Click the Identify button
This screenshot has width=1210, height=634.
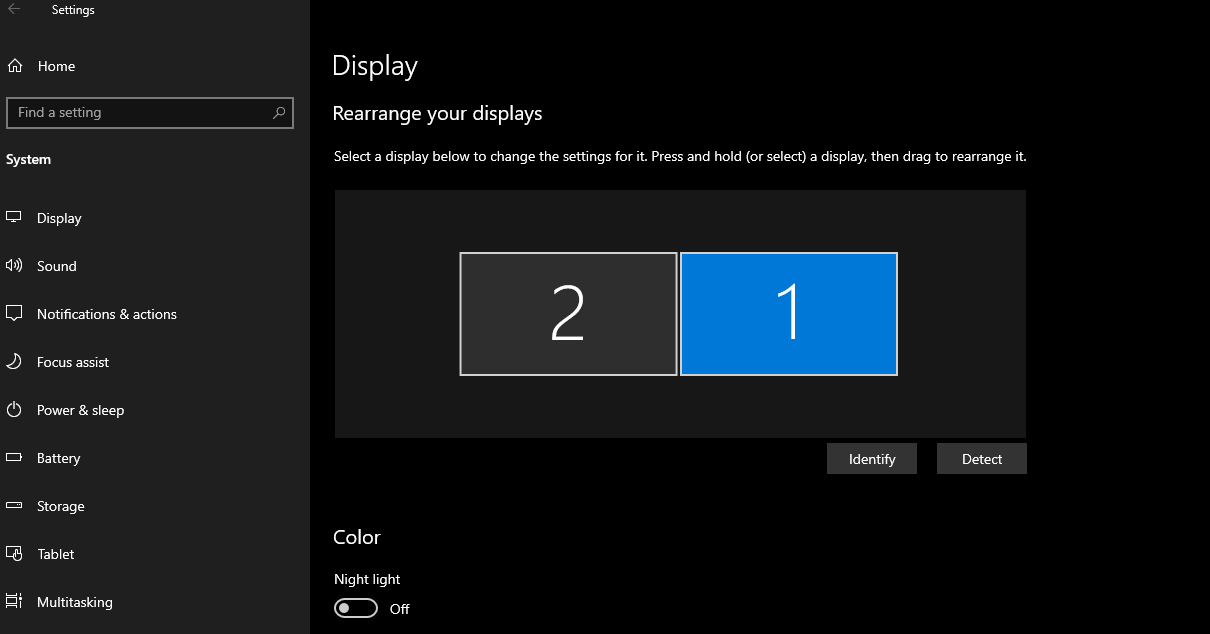pos(872,459)
